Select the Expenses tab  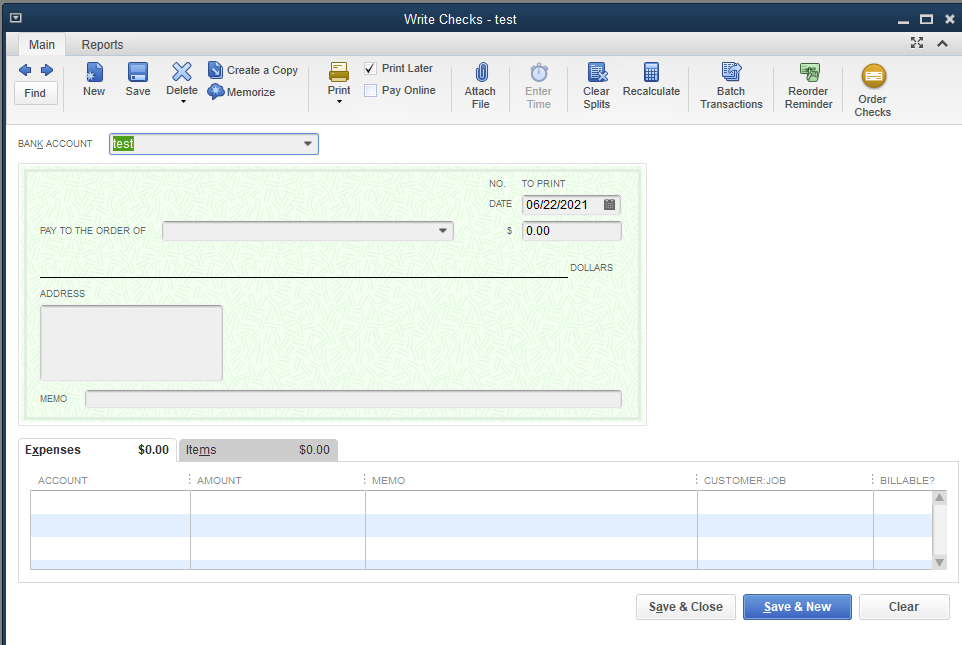[x=97, y=450]
